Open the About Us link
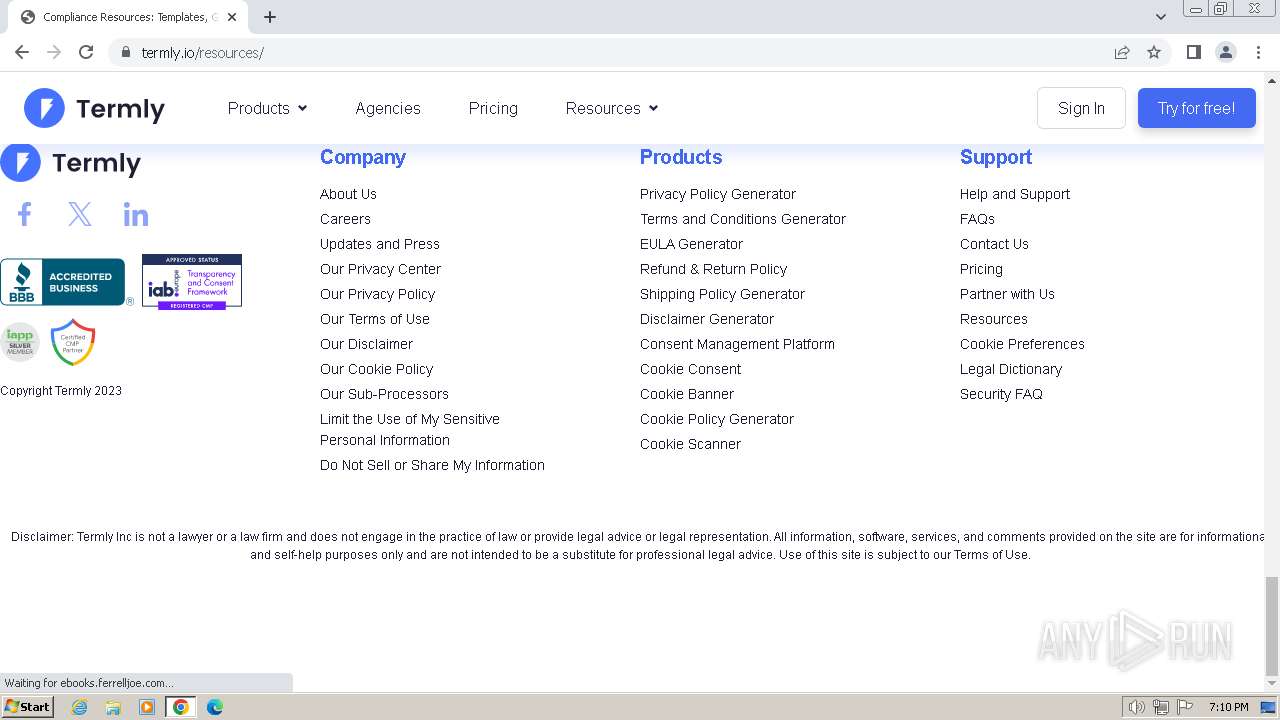The image size is (1280, 720). point(348,194)
